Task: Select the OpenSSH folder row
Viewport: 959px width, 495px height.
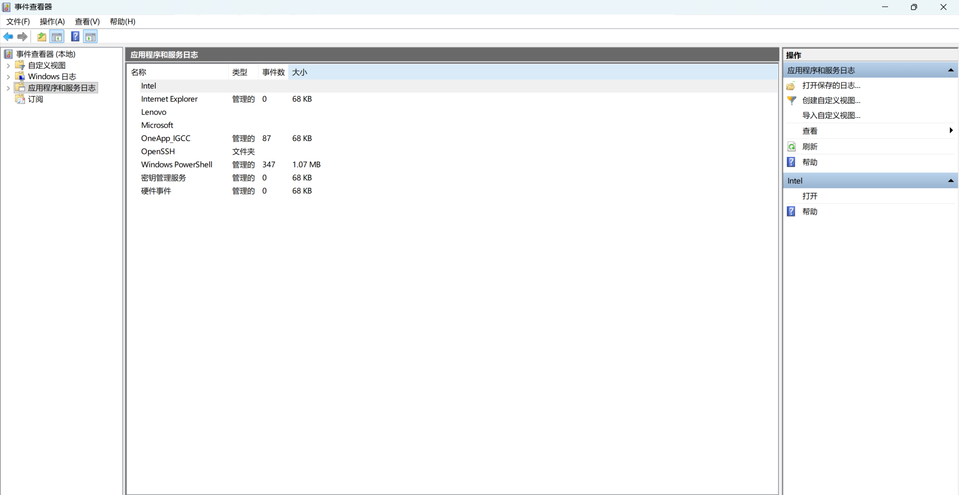Action: point(453,151)
